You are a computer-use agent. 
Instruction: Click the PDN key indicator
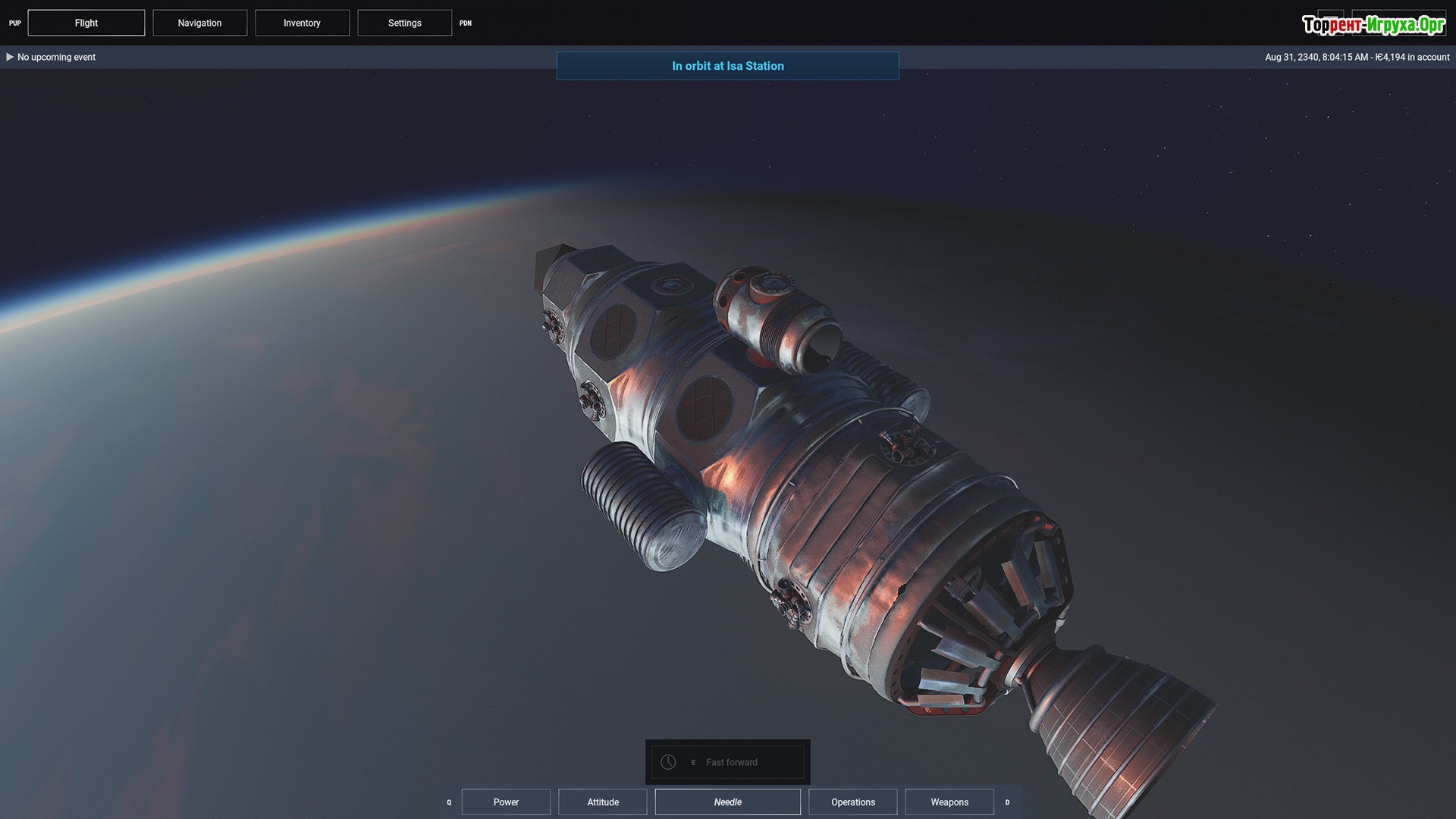tap(466, 23)
